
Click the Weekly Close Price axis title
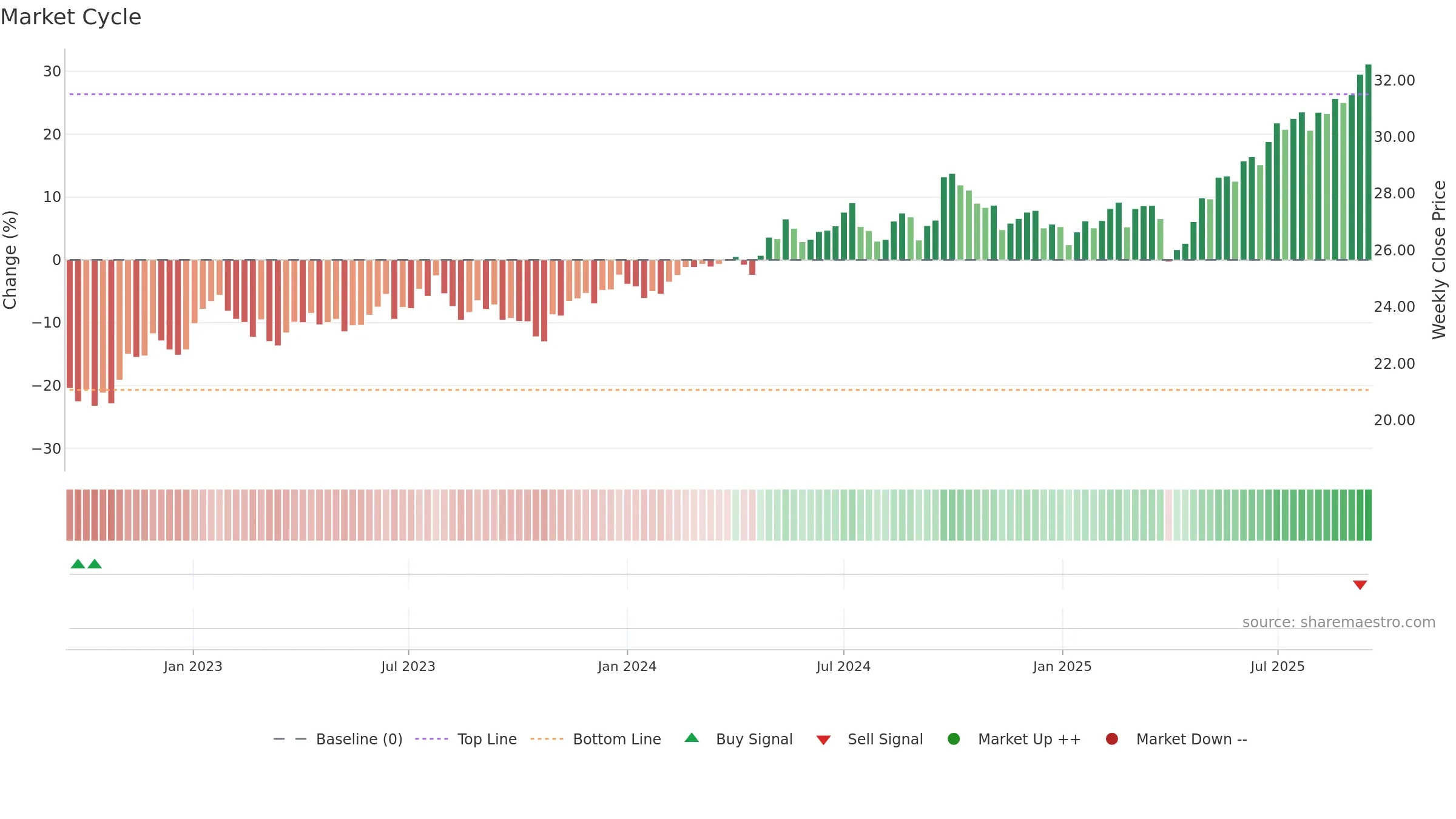point(1439,260)
